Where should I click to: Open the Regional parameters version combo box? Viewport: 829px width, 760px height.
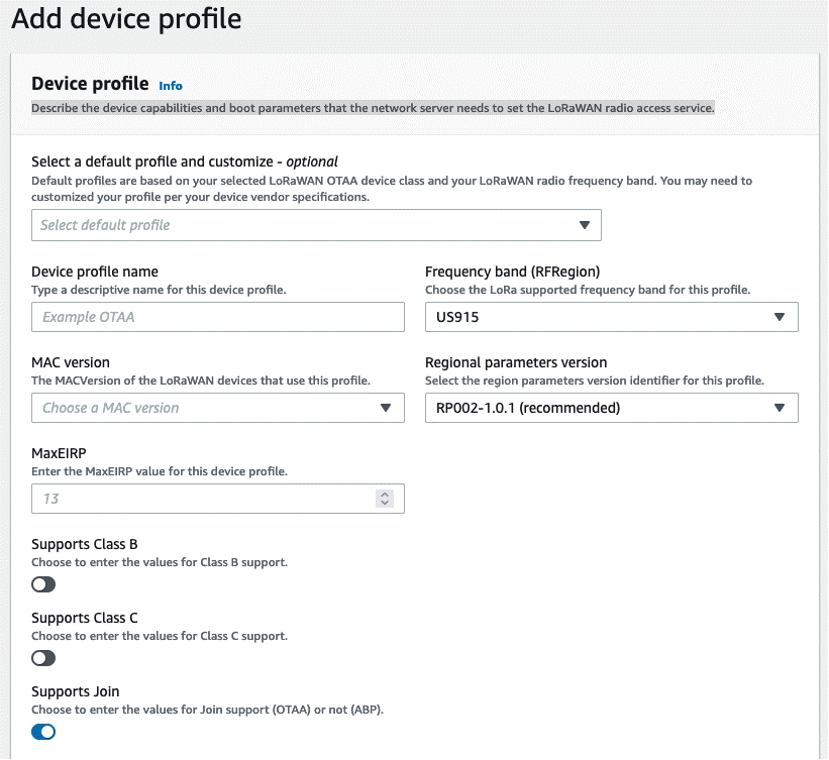click(x=612, y=408)
